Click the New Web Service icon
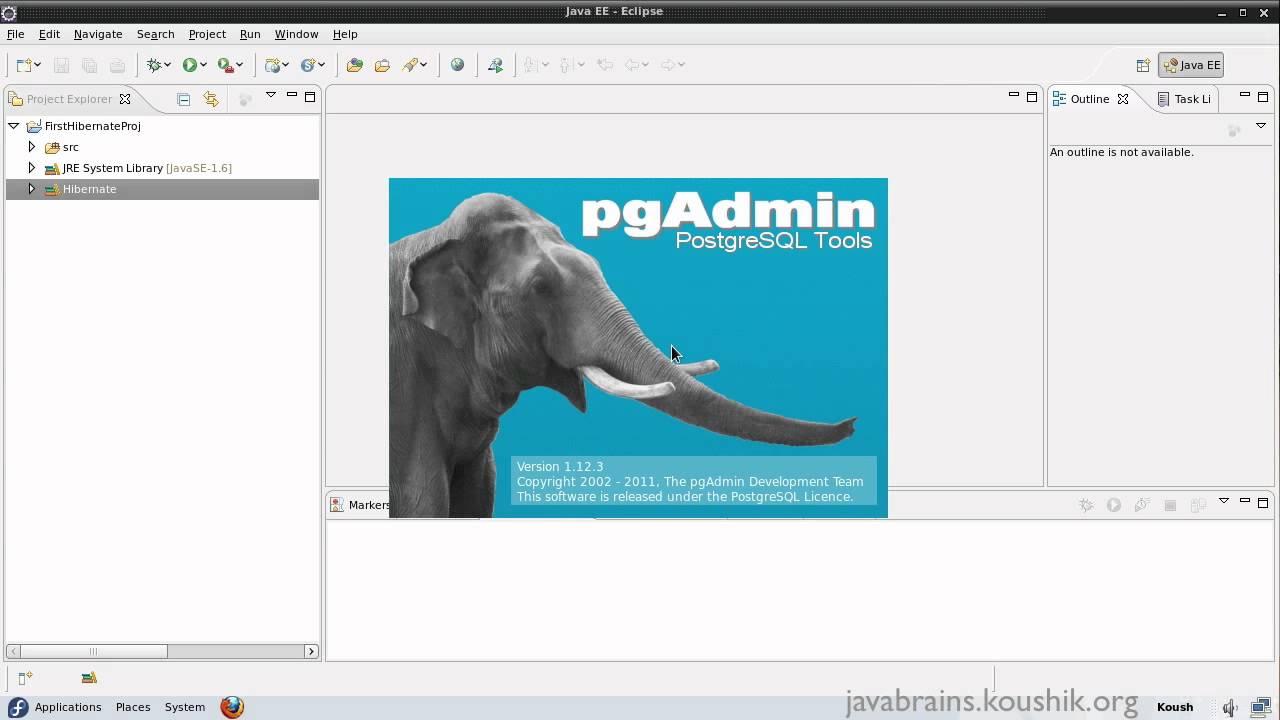 [x=308, y=65]
